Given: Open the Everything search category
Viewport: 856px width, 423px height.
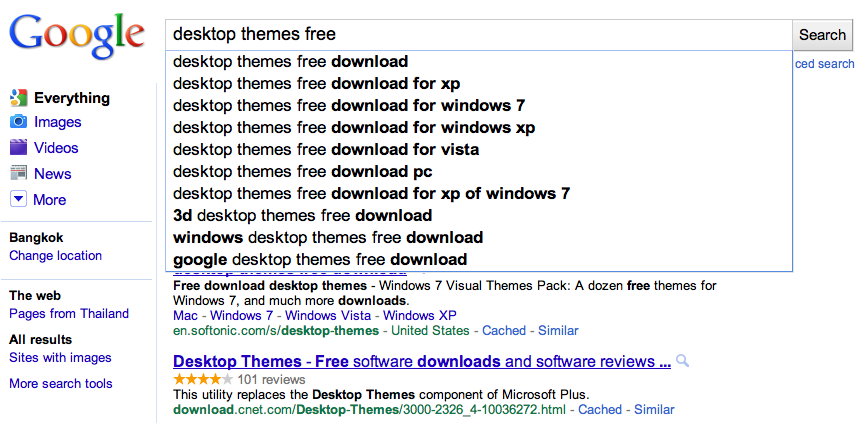Looking at the screenshot, I should coord(72,98).
